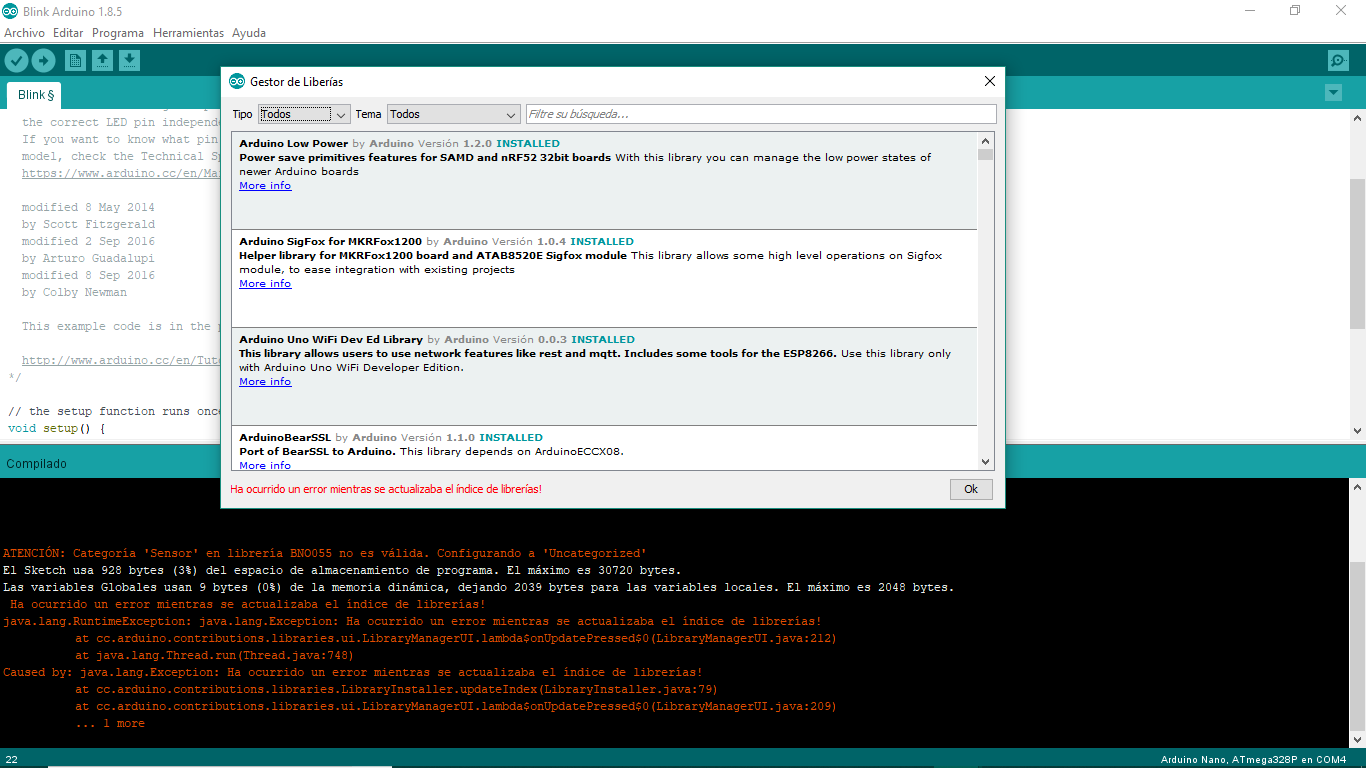Open More info for Uno WiFi Dev Ed
1366x768 pixels.
point(265,382)
